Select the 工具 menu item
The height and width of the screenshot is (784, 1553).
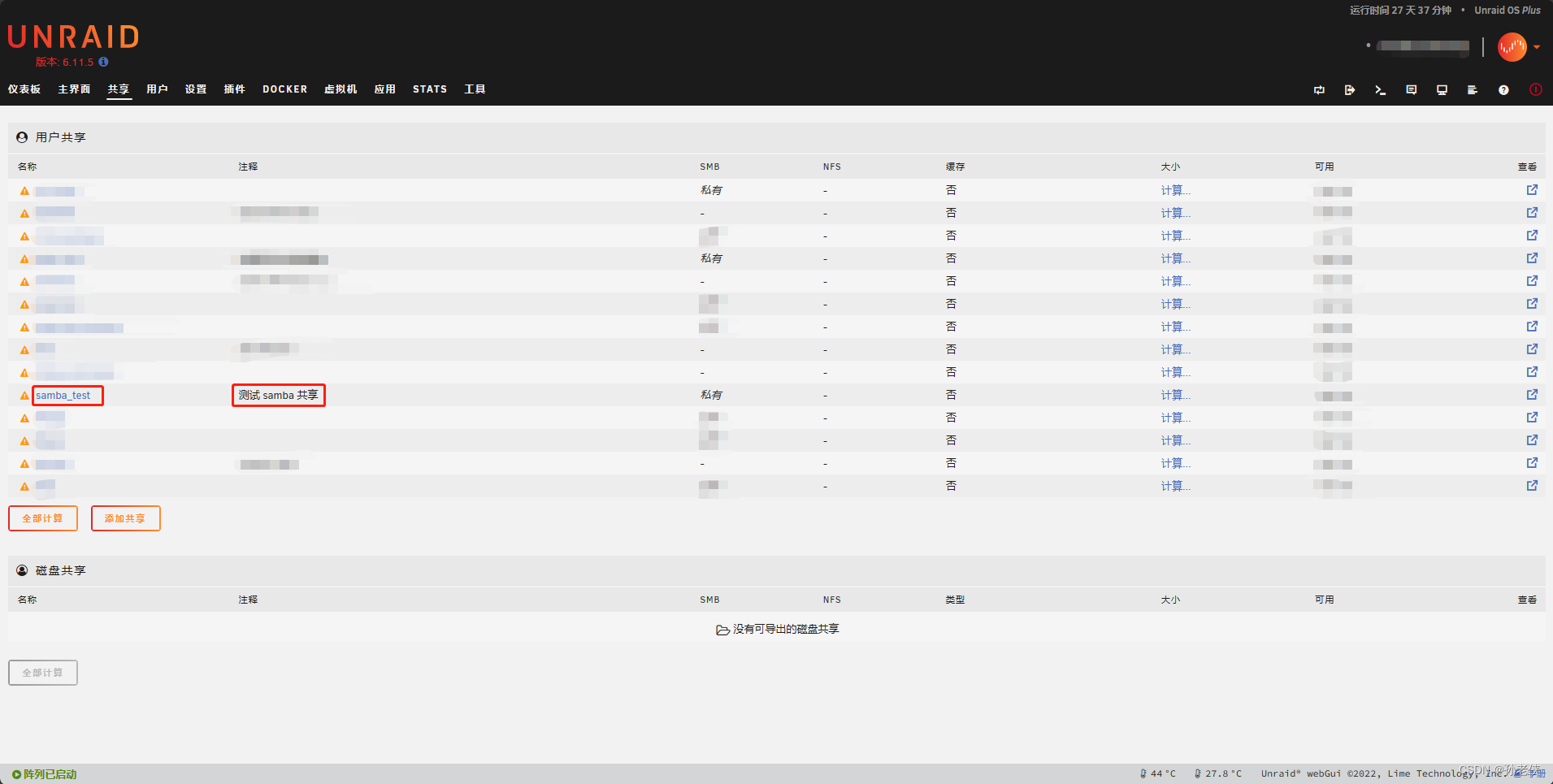point(475,89)
